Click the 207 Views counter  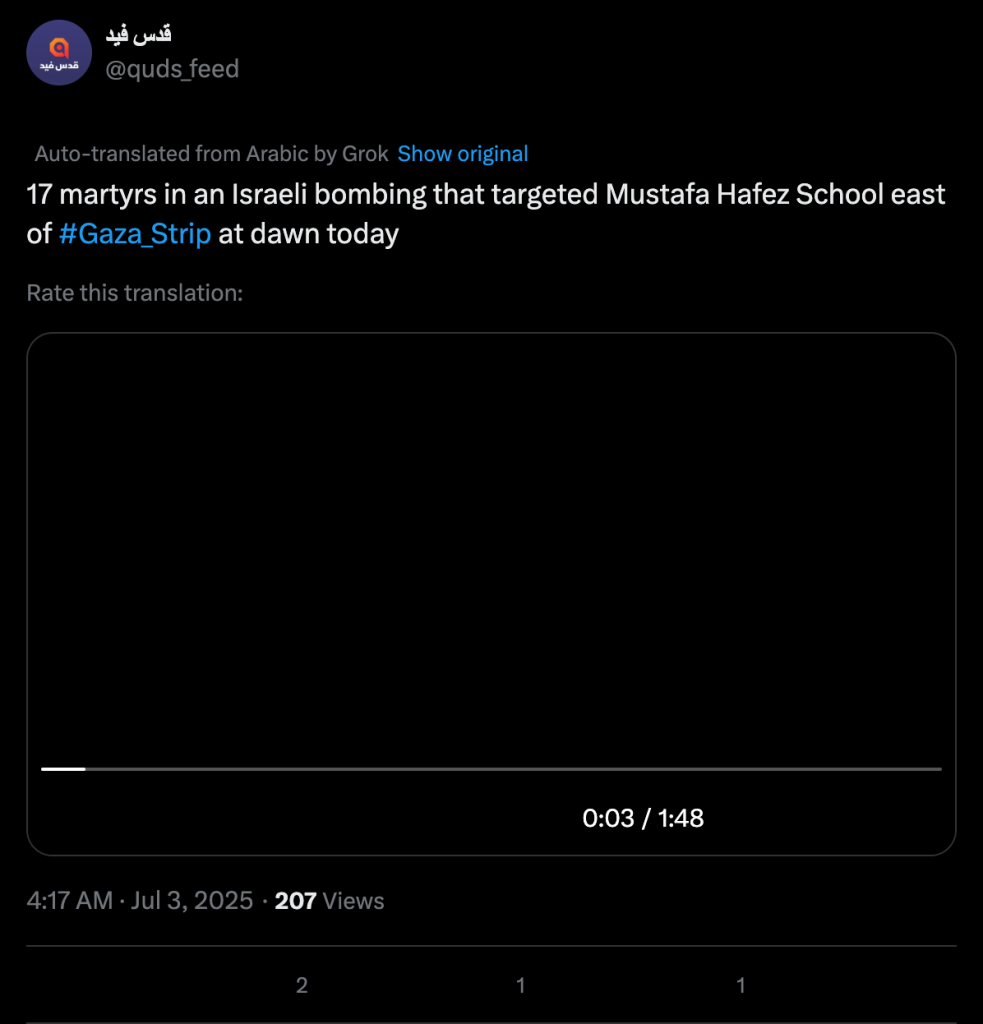click(329, 900)
